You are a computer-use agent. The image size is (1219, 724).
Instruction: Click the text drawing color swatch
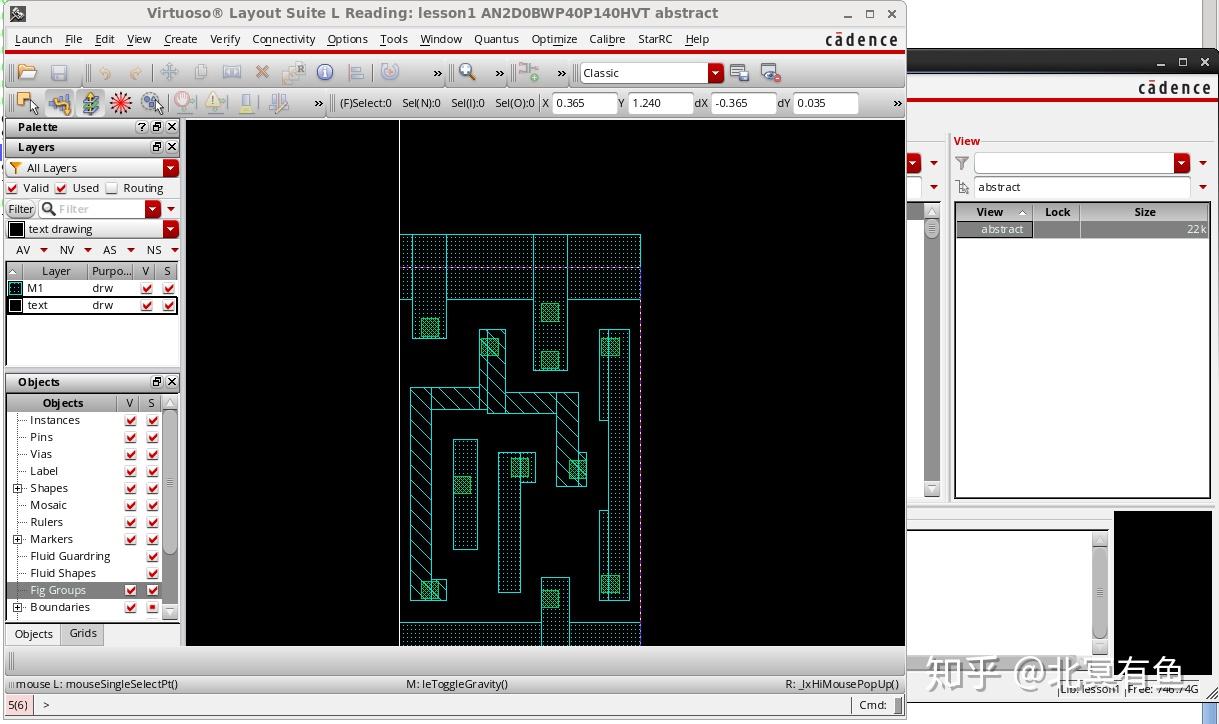(x=16, y=229)
